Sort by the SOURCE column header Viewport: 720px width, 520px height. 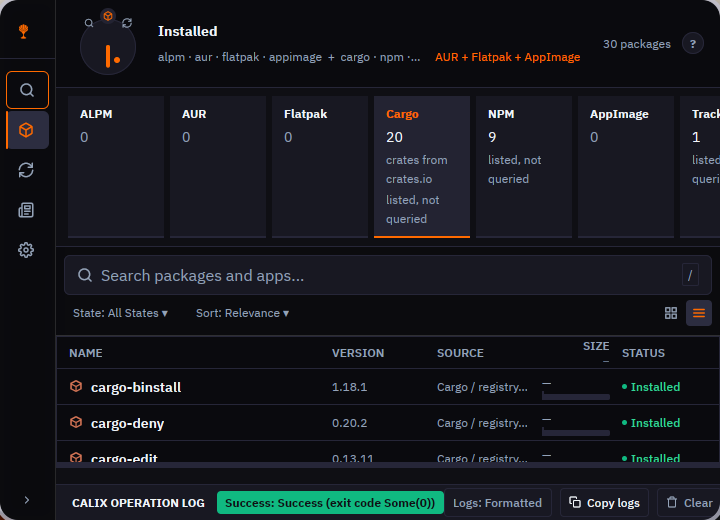click(x=460, y=353)
